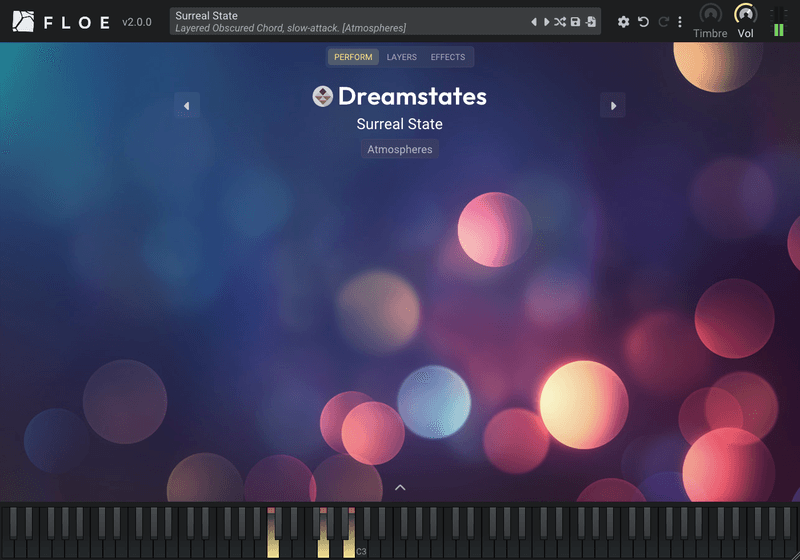The image size is (800, 560).
Task: Click the v2.0.0 version label
Action: click(137, 22)
